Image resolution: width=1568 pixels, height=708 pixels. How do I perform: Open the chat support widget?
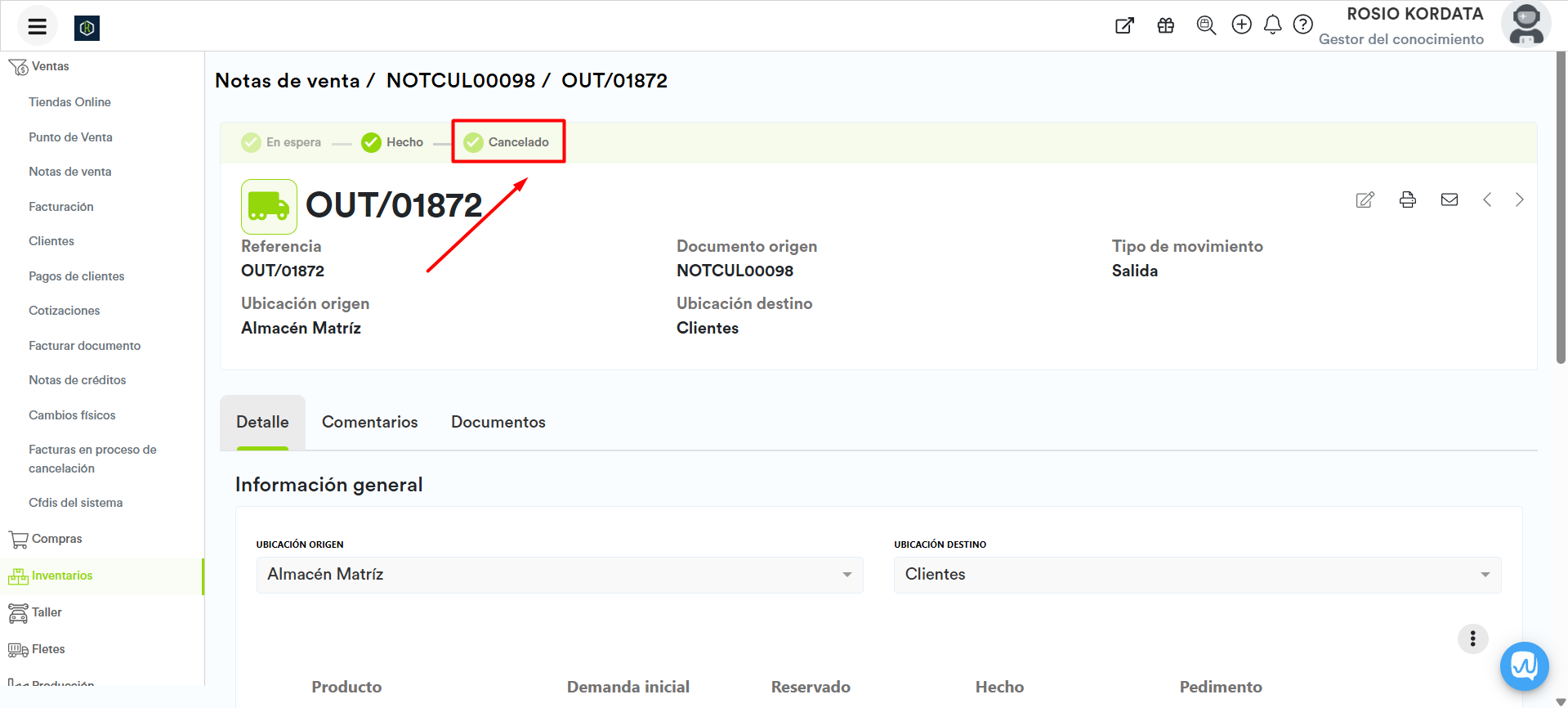1524,666
